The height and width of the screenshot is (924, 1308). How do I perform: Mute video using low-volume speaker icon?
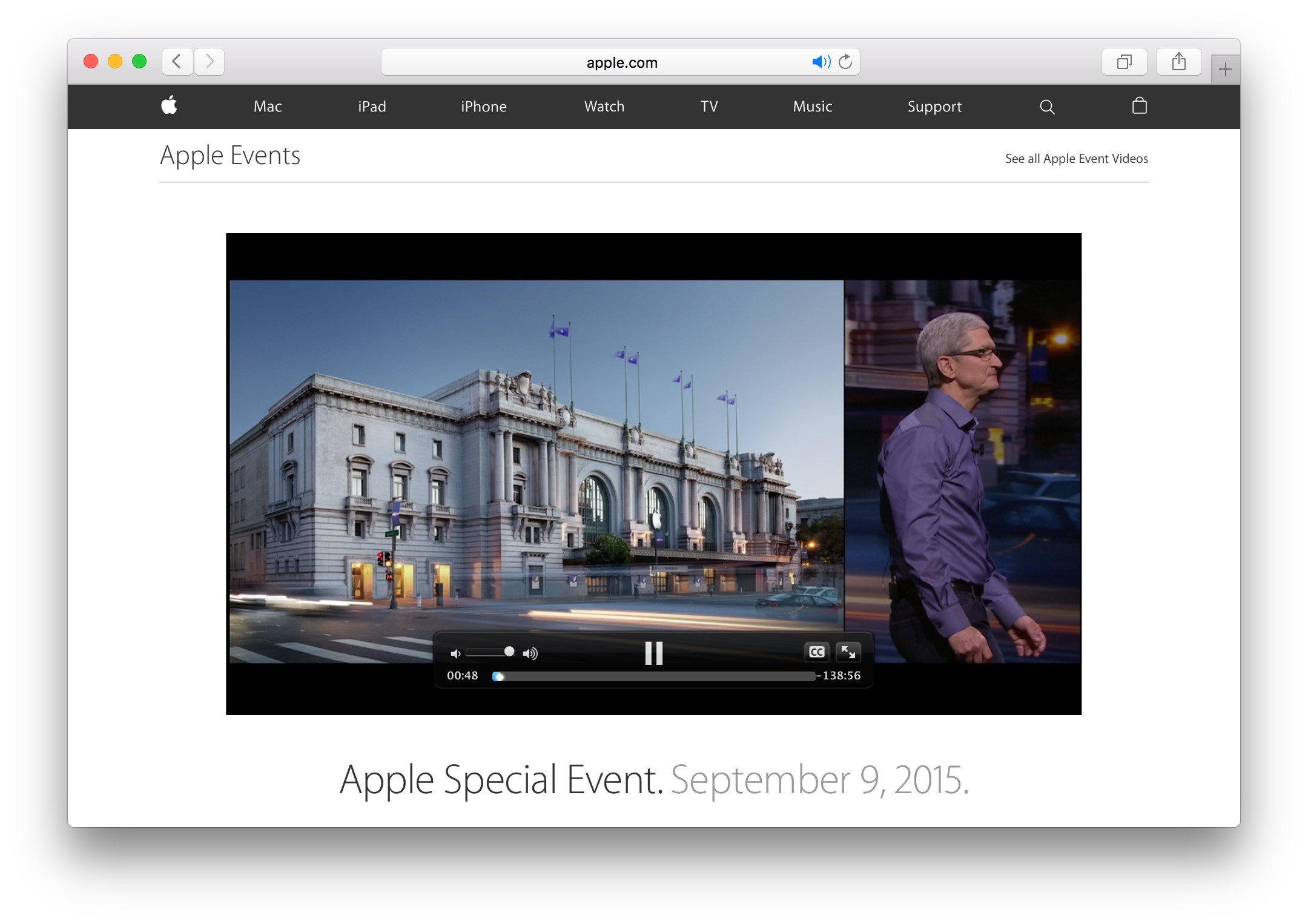pyautogui.click(x=455, y=653)
